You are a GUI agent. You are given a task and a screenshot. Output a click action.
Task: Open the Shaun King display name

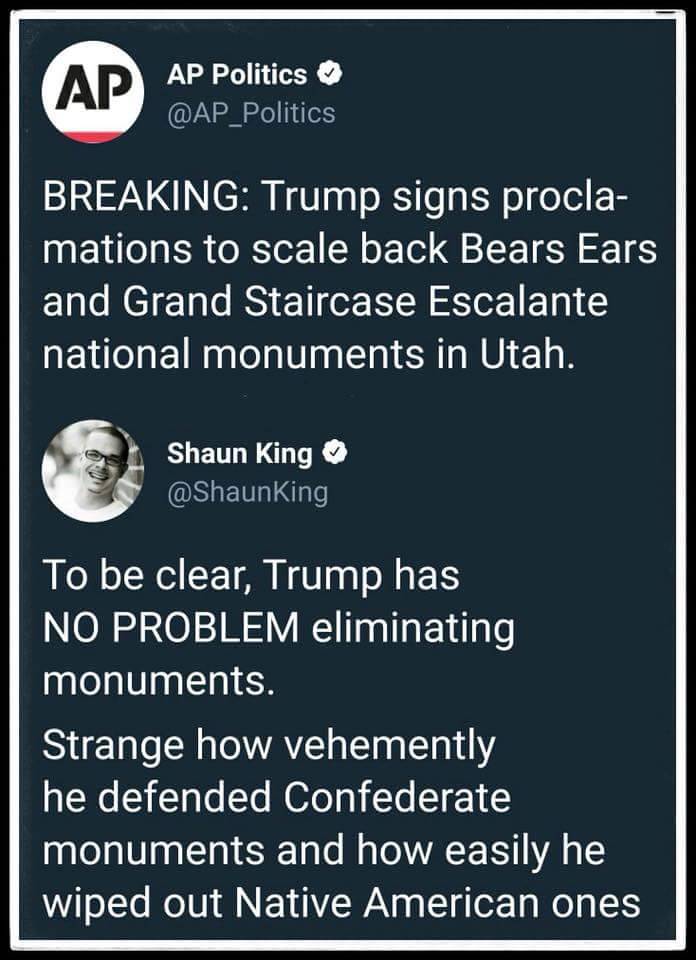click(x=240, y=454)
